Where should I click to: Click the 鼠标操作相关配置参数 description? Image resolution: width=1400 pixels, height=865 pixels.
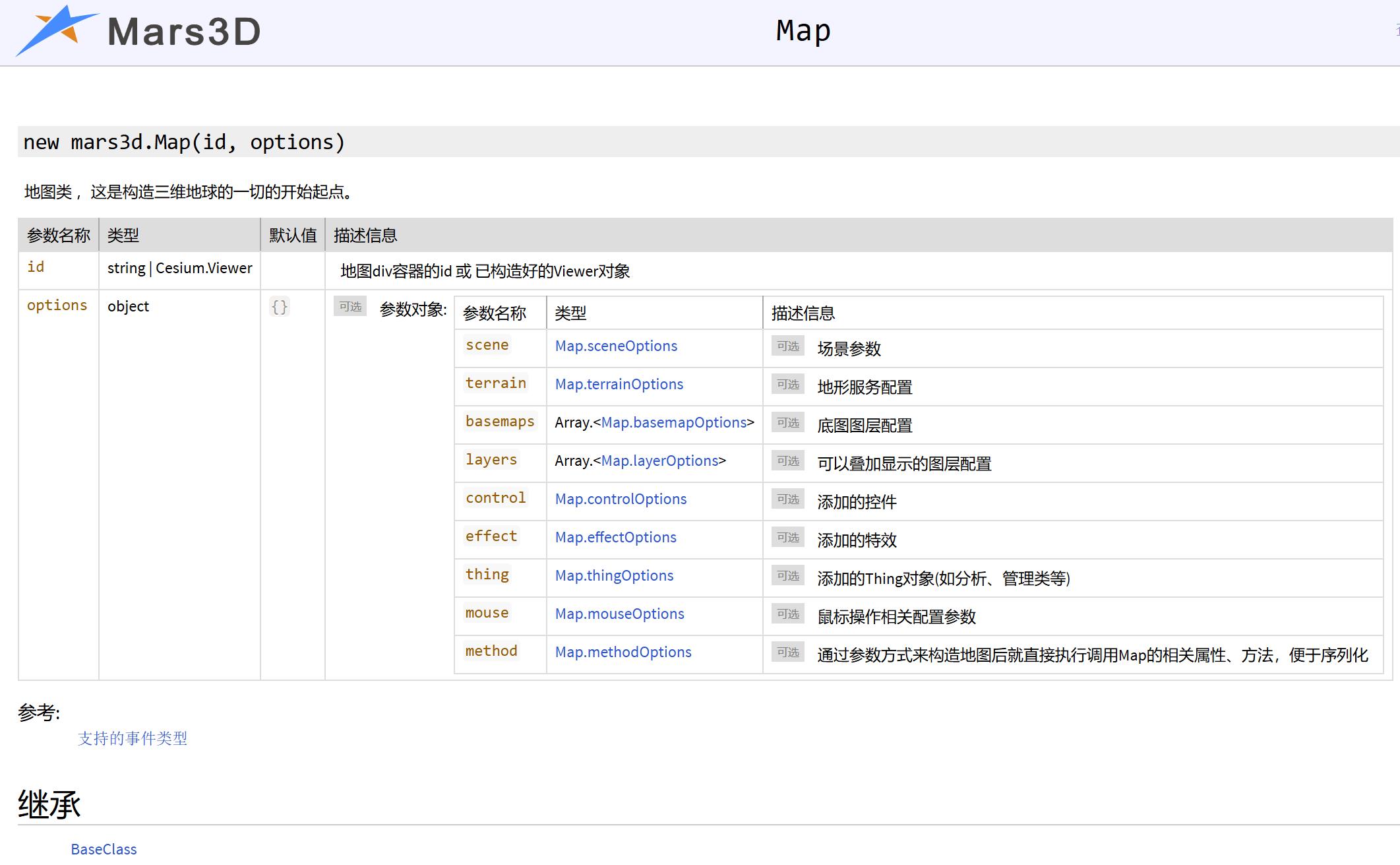coord(896,616)
